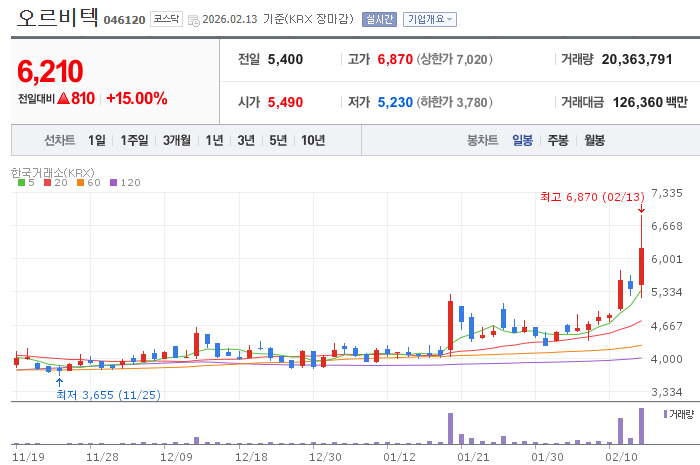700x465 pixels.
Task: Switch to the 일봉 candlestick chart
Action: click(x=522, y=140)
